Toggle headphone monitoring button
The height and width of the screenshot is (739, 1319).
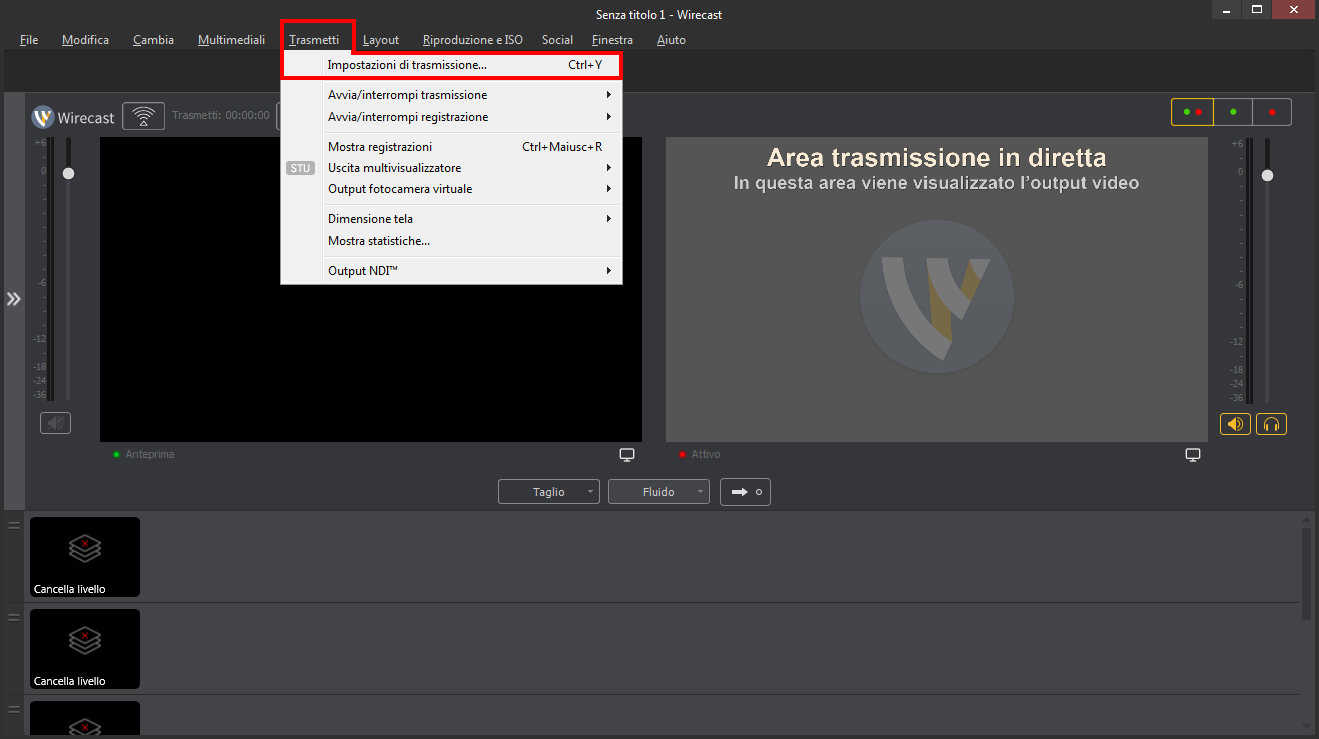tap(1272, 424)
